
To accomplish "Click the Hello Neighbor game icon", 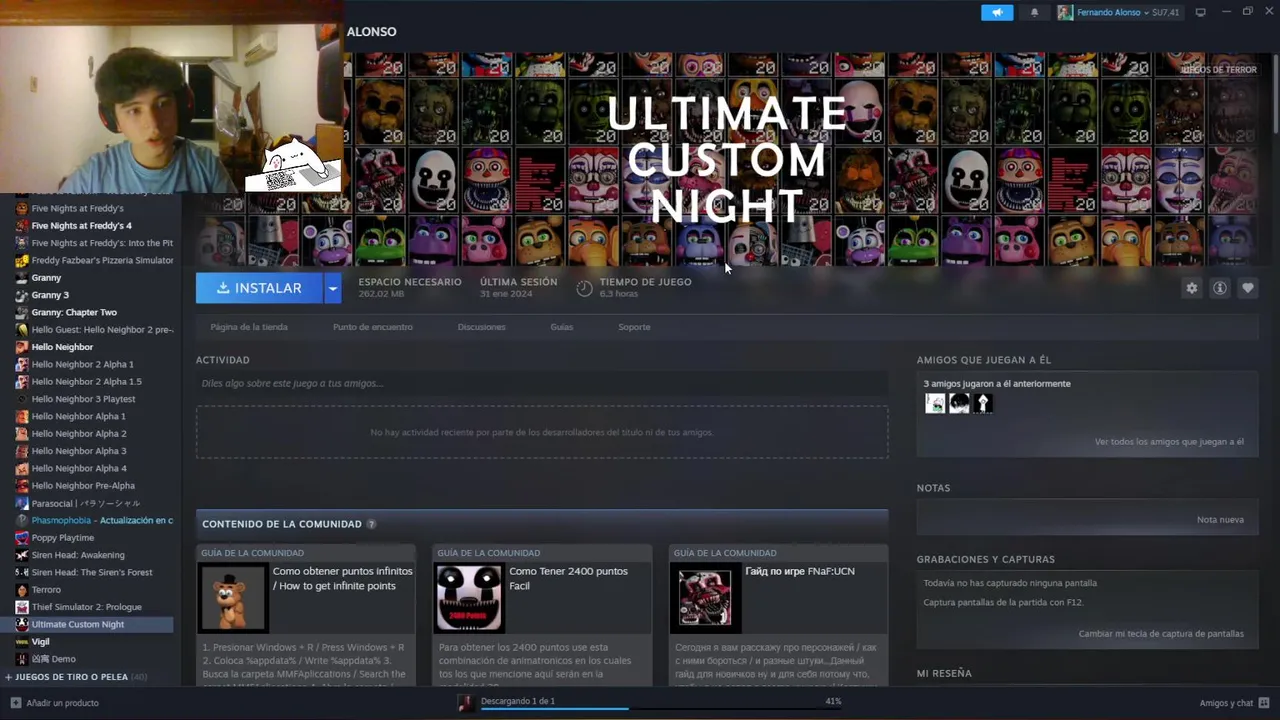I will tap(22, 347).
